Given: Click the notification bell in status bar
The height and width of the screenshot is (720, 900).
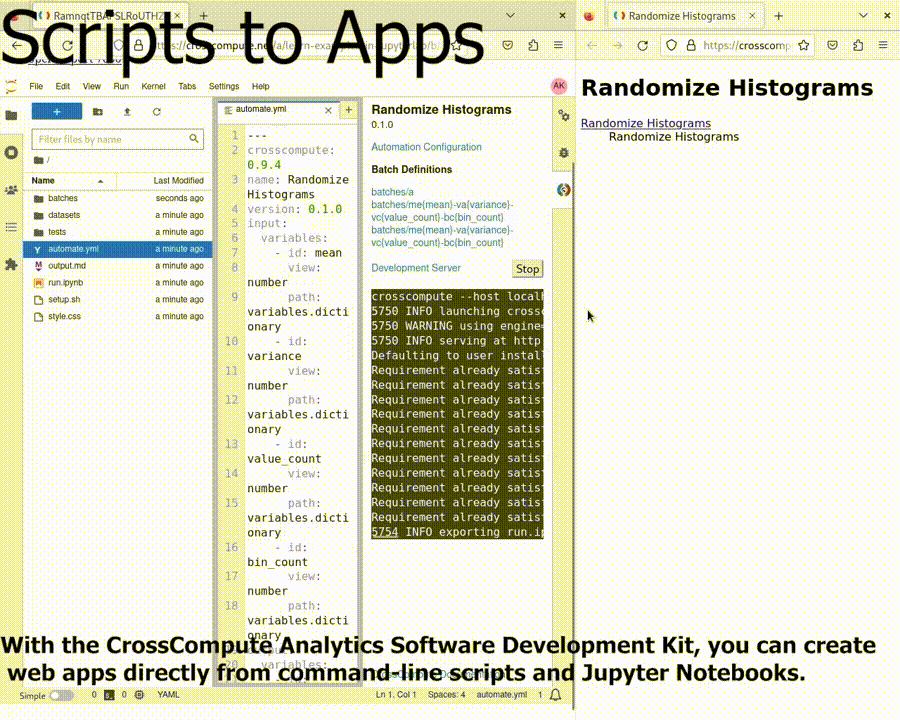Looking at the screenshot, I should click(556, 695).
